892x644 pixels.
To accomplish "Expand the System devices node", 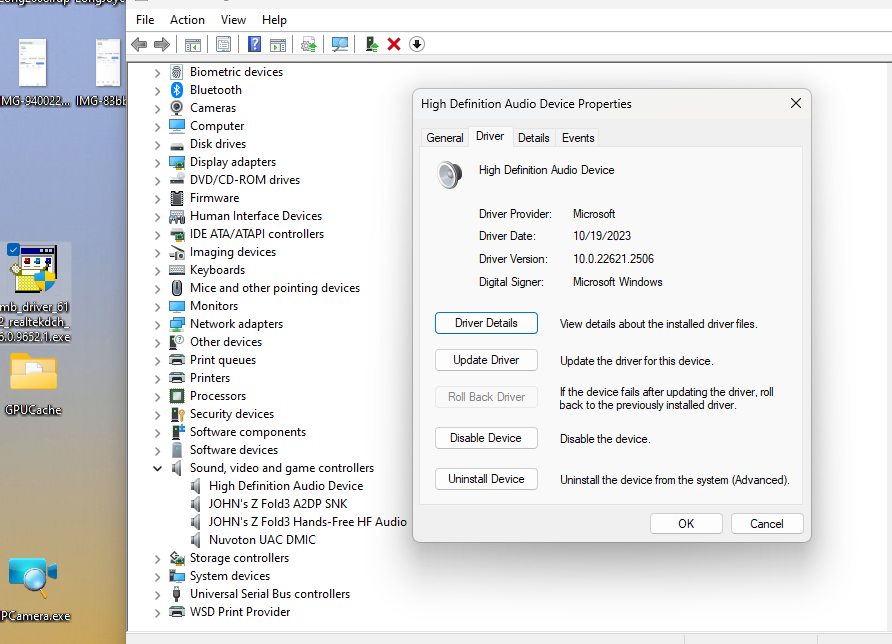I will pos(158,577).
